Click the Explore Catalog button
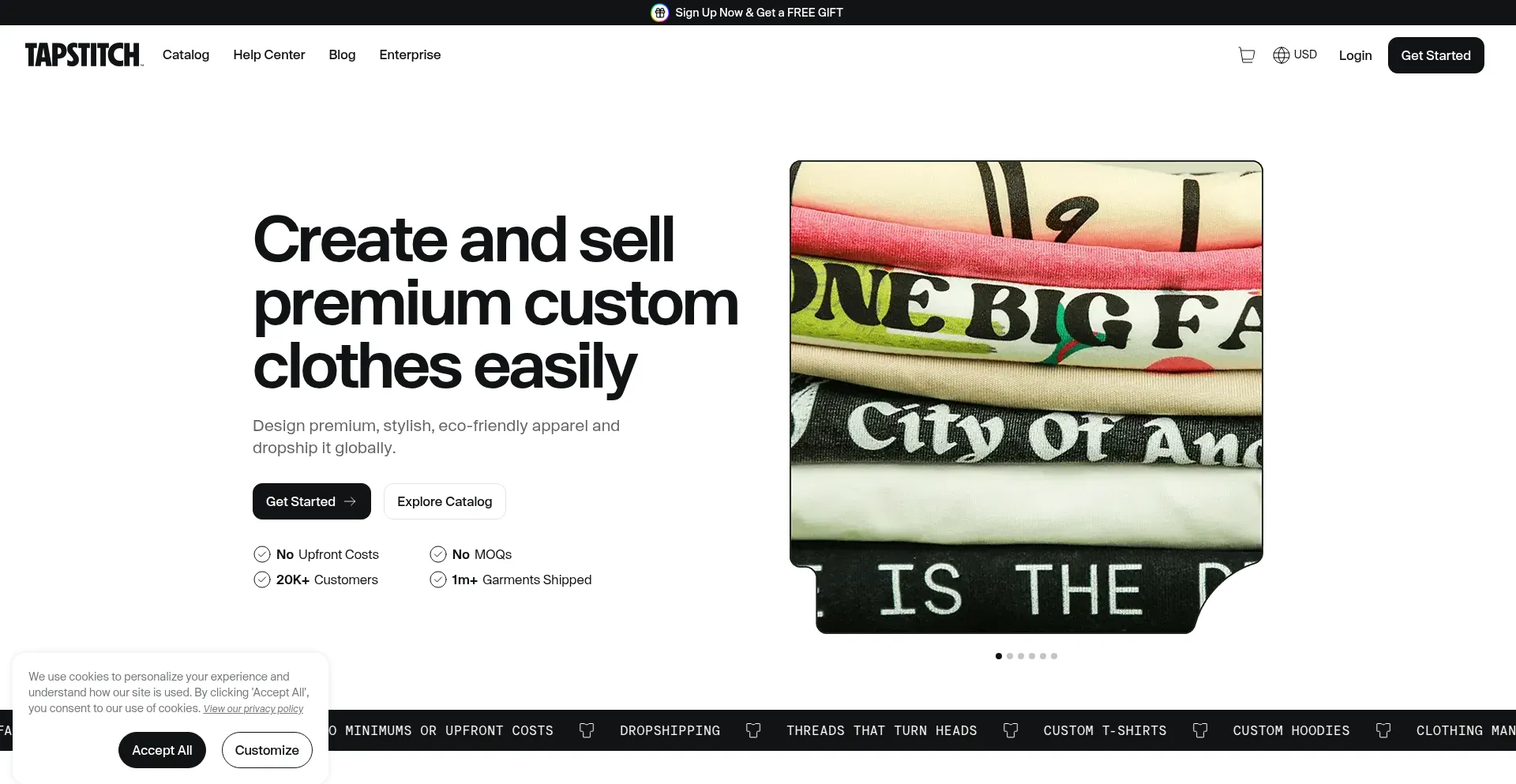 coord(445,501)
